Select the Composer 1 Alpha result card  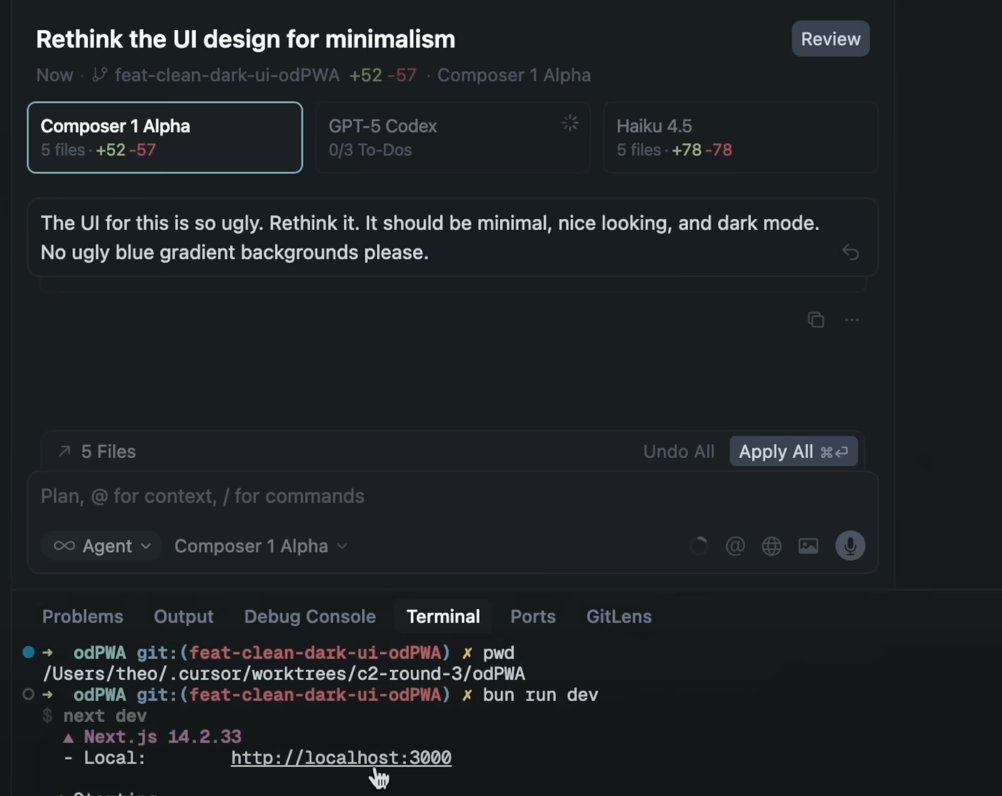coord(165,137)
